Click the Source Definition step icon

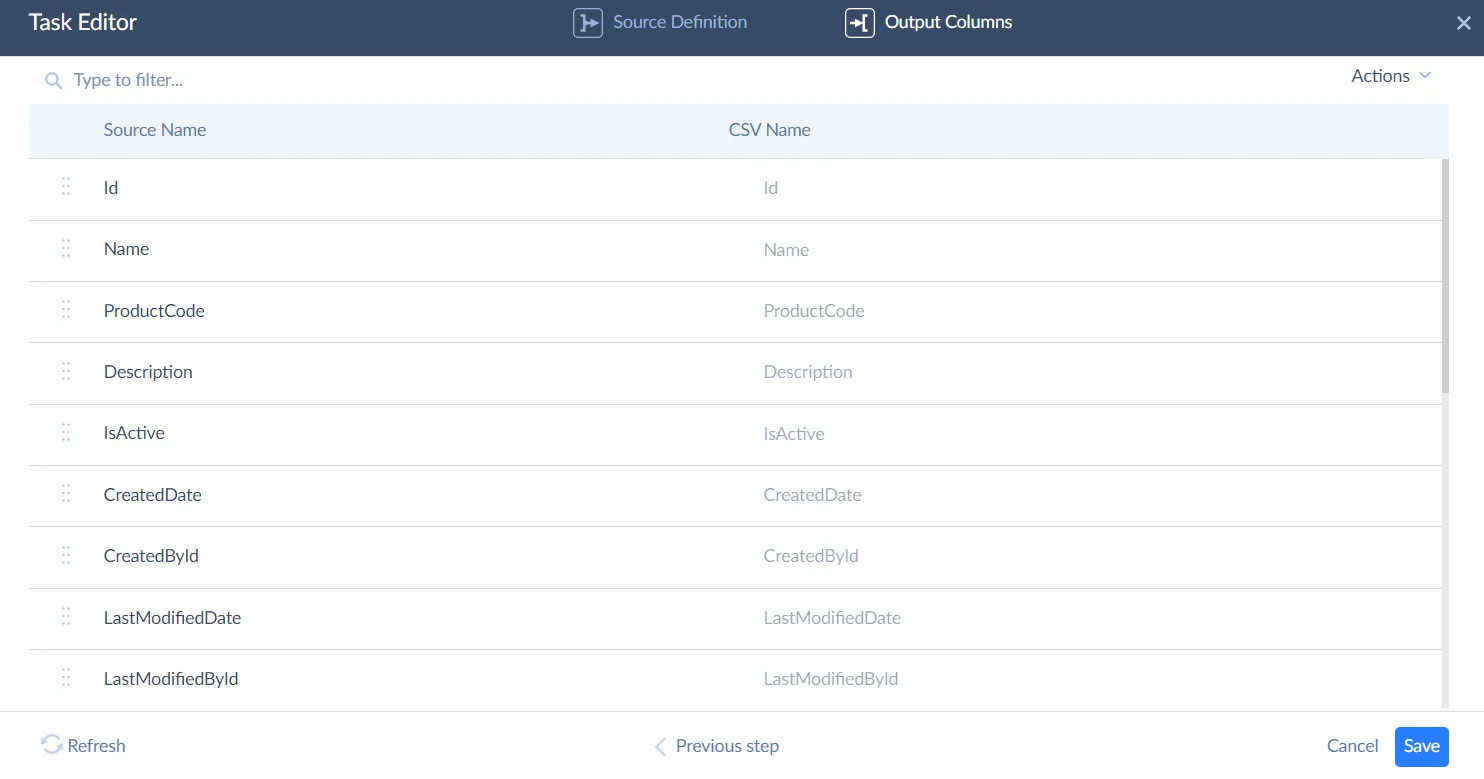pyautogui.click(x=589, y=21)
